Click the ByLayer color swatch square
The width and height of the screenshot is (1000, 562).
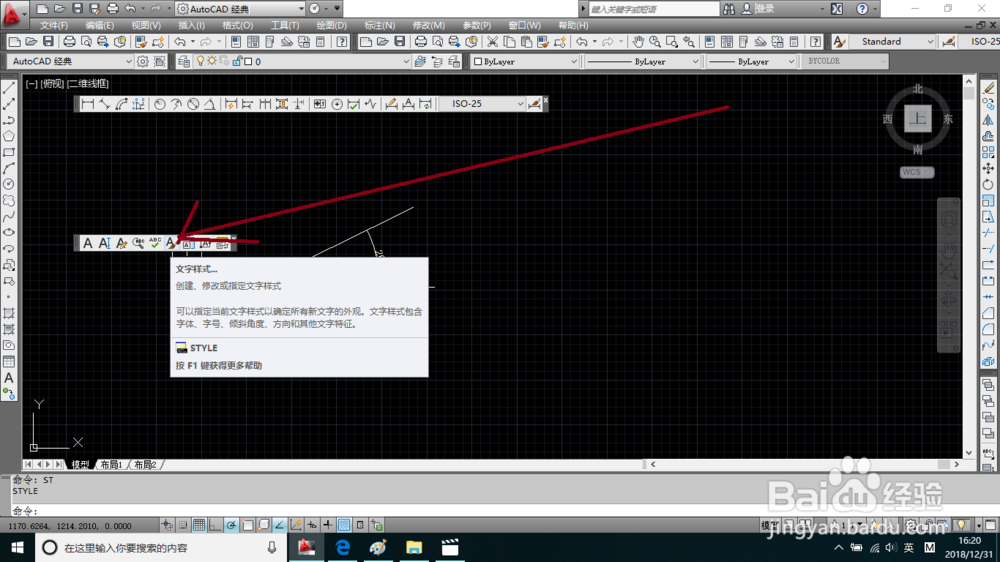[478, 62]
